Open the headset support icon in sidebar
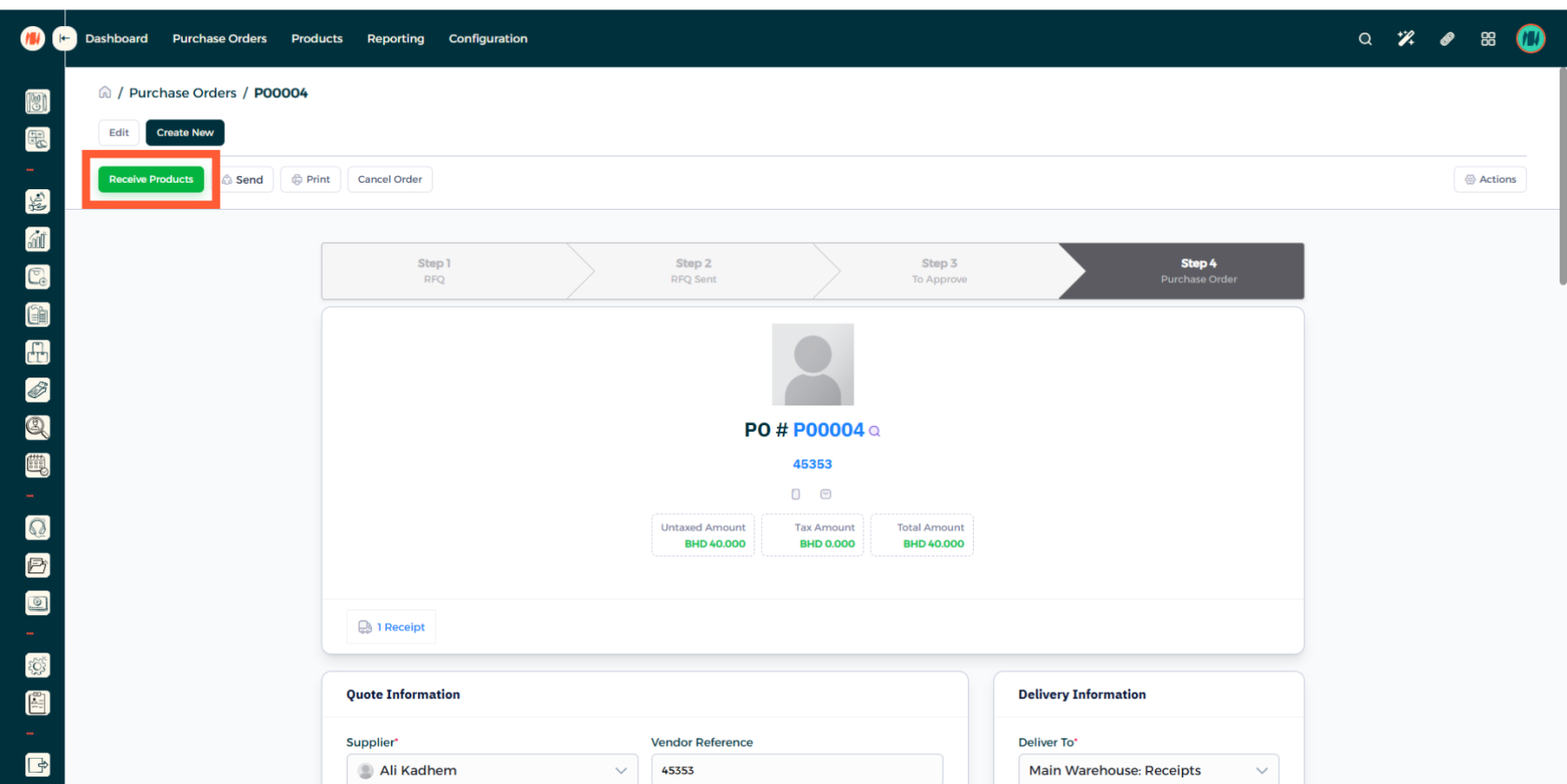The height and width of the screenshot is (784, 1567). [x=37, y=529]
